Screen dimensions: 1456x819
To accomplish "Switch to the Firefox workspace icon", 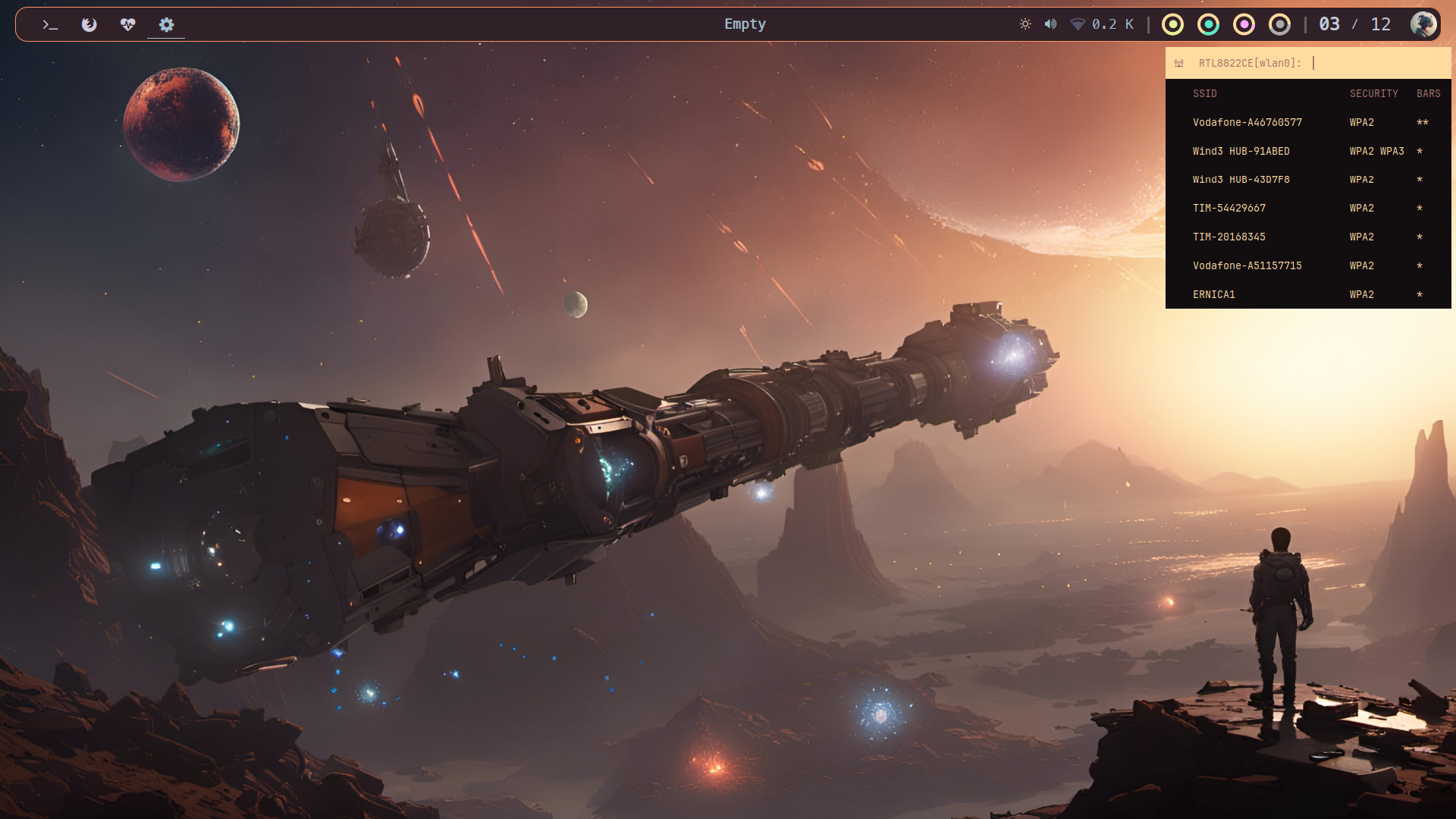I will tap(89, 25).
